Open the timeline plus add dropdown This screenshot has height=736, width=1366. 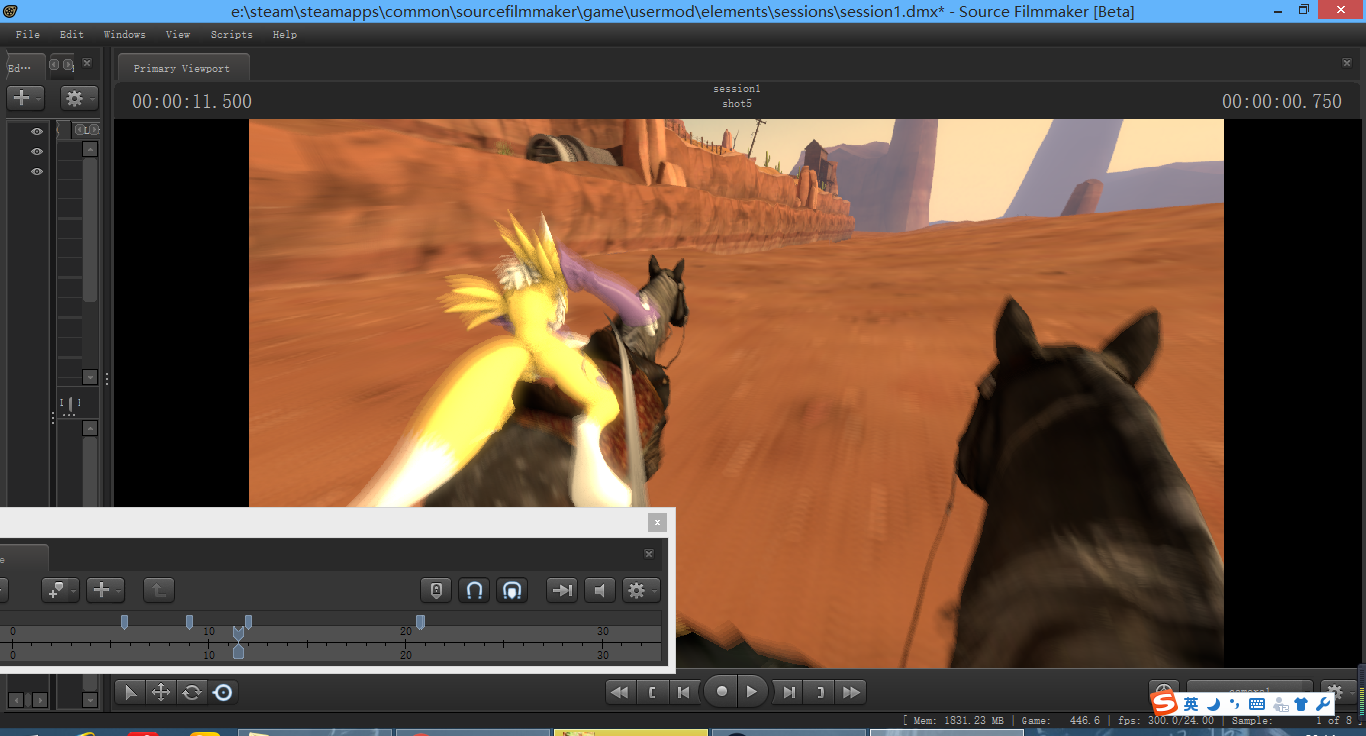pos(105,590)
